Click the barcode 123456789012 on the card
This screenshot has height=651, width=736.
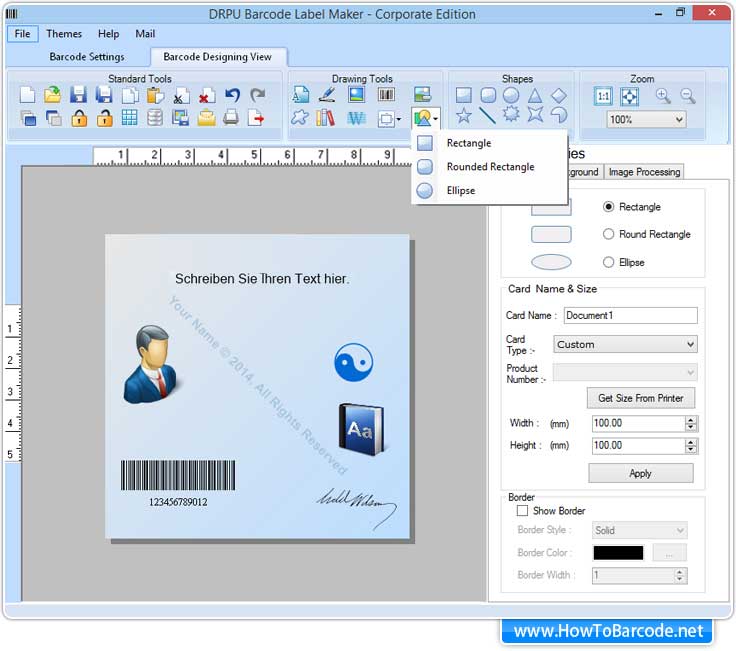coord(178,483)
